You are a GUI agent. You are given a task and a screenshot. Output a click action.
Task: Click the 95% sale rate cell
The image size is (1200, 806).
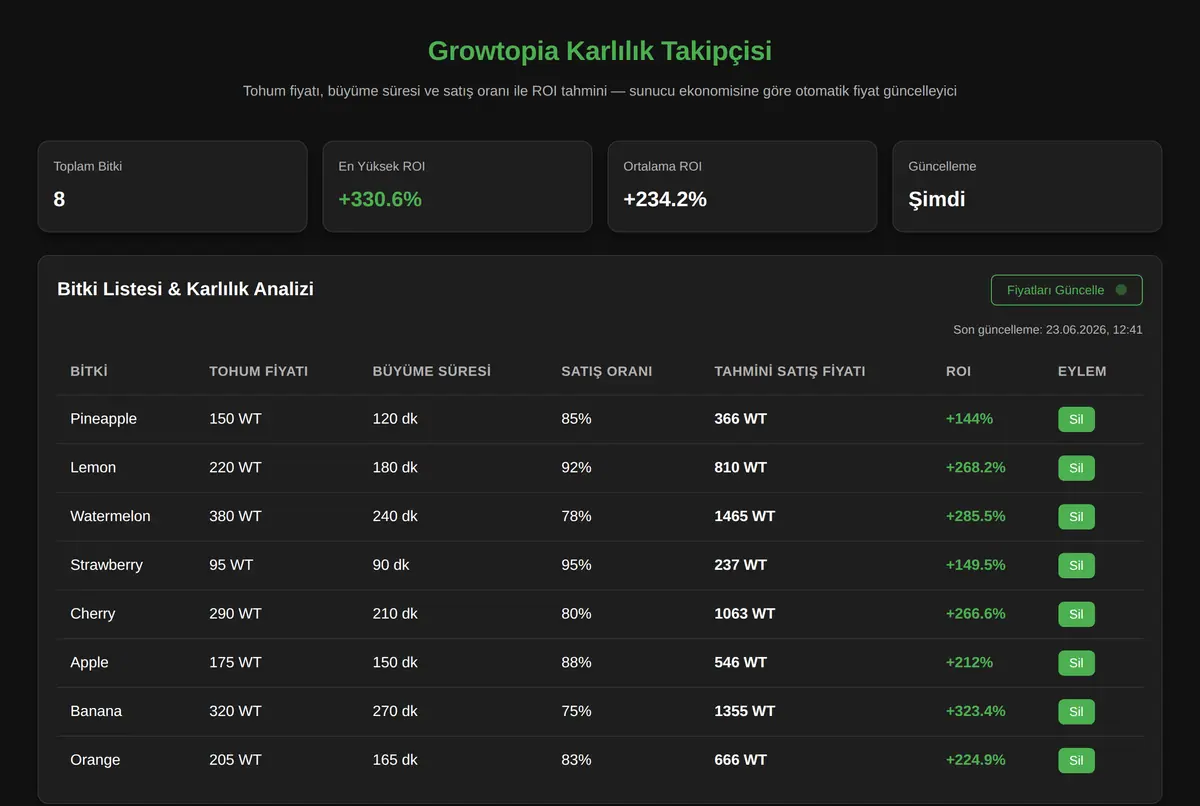click(576, 565)
